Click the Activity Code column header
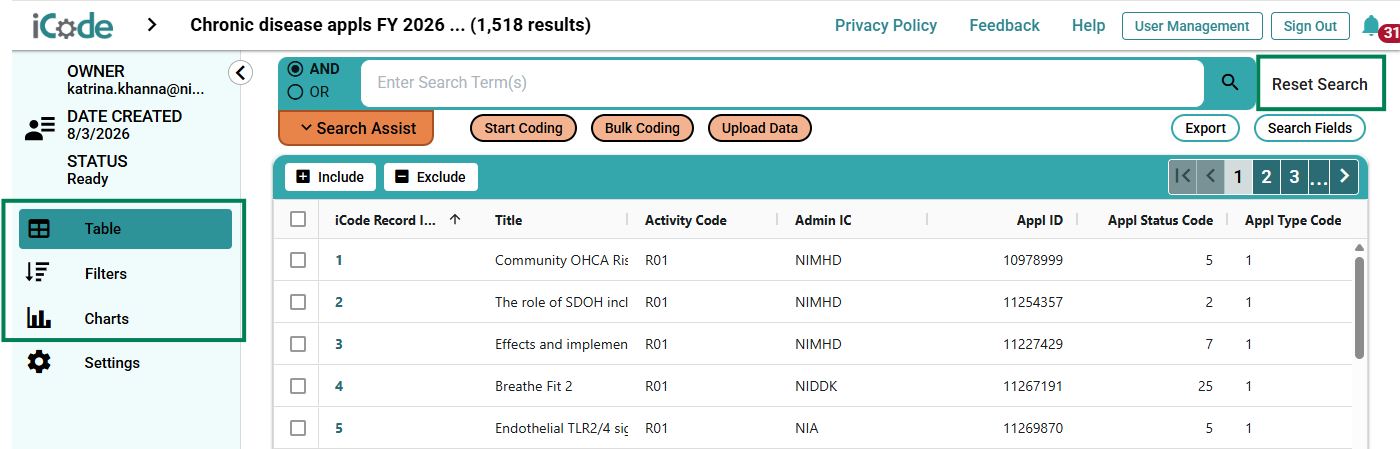 (686, 220)
